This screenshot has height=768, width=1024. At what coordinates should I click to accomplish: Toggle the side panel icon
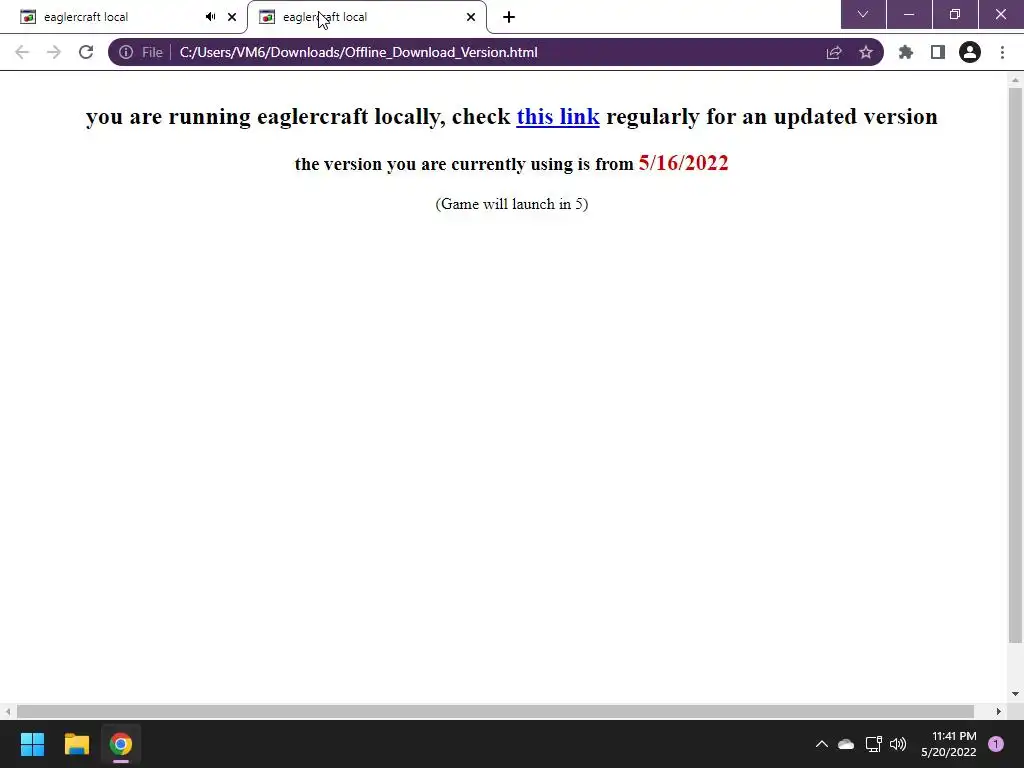(x=938, y=52)
